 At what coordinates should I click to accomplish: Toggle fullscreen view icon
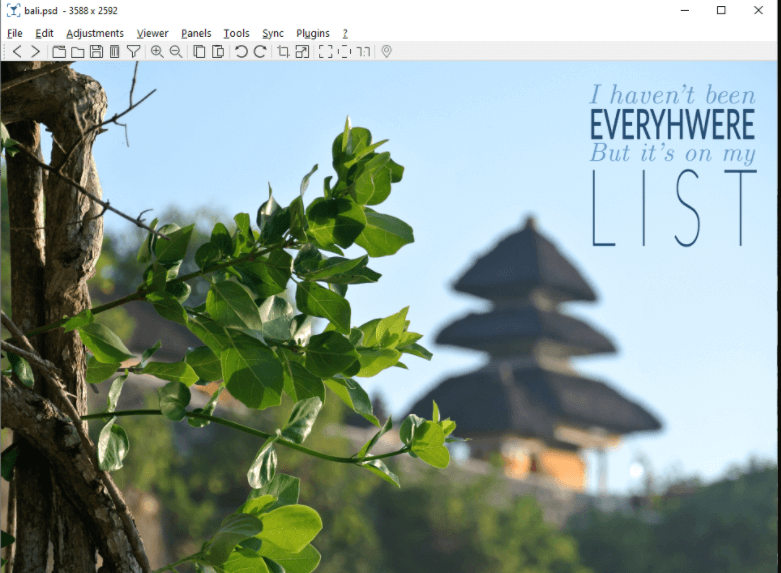pos(325,51)
